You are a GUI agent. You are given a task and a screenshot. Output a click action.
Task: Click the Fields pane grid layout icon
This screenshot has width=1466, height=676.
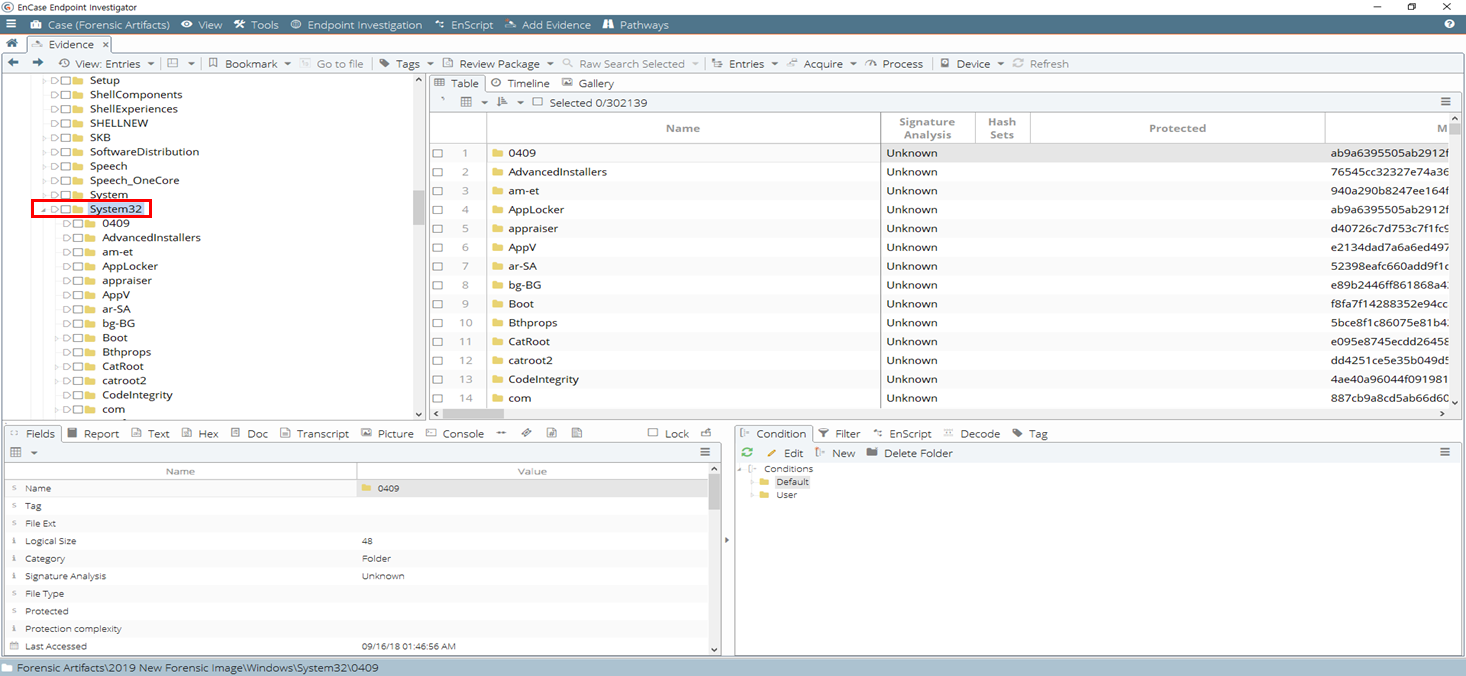click(x=15, y=452)
